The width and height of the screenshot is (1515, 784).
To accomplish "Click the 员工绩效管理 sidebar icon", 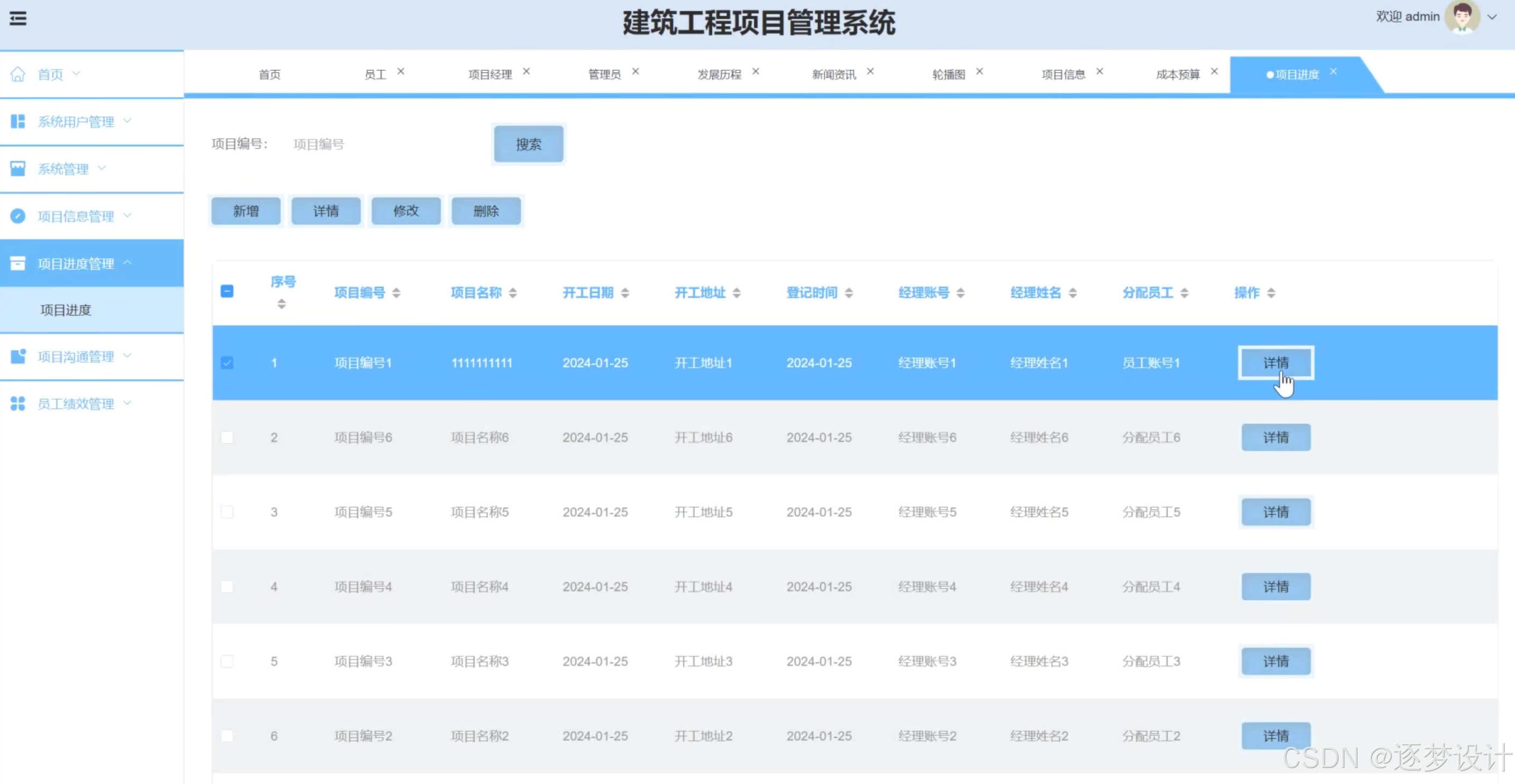I will click(18, 404).
